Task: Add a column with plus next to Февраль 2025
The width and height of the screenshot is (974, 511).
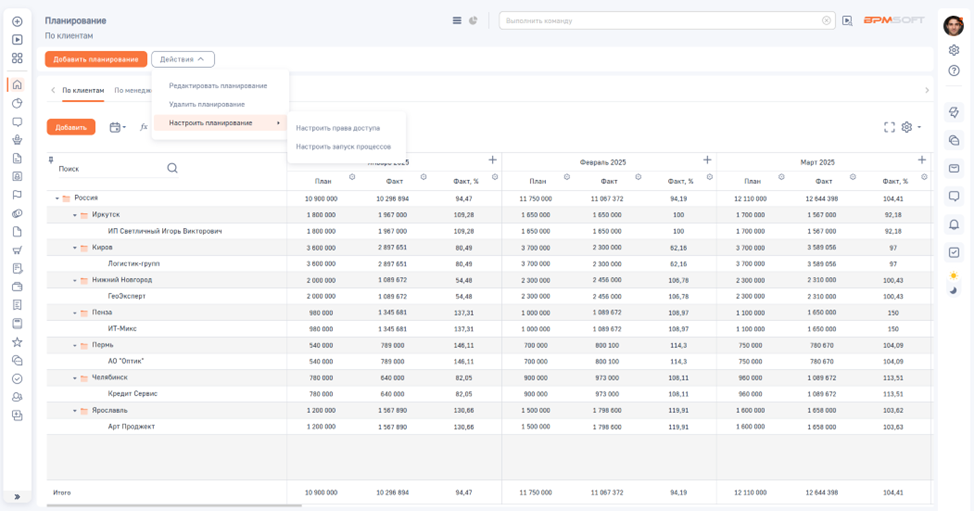Action: [x=707, y=160]
